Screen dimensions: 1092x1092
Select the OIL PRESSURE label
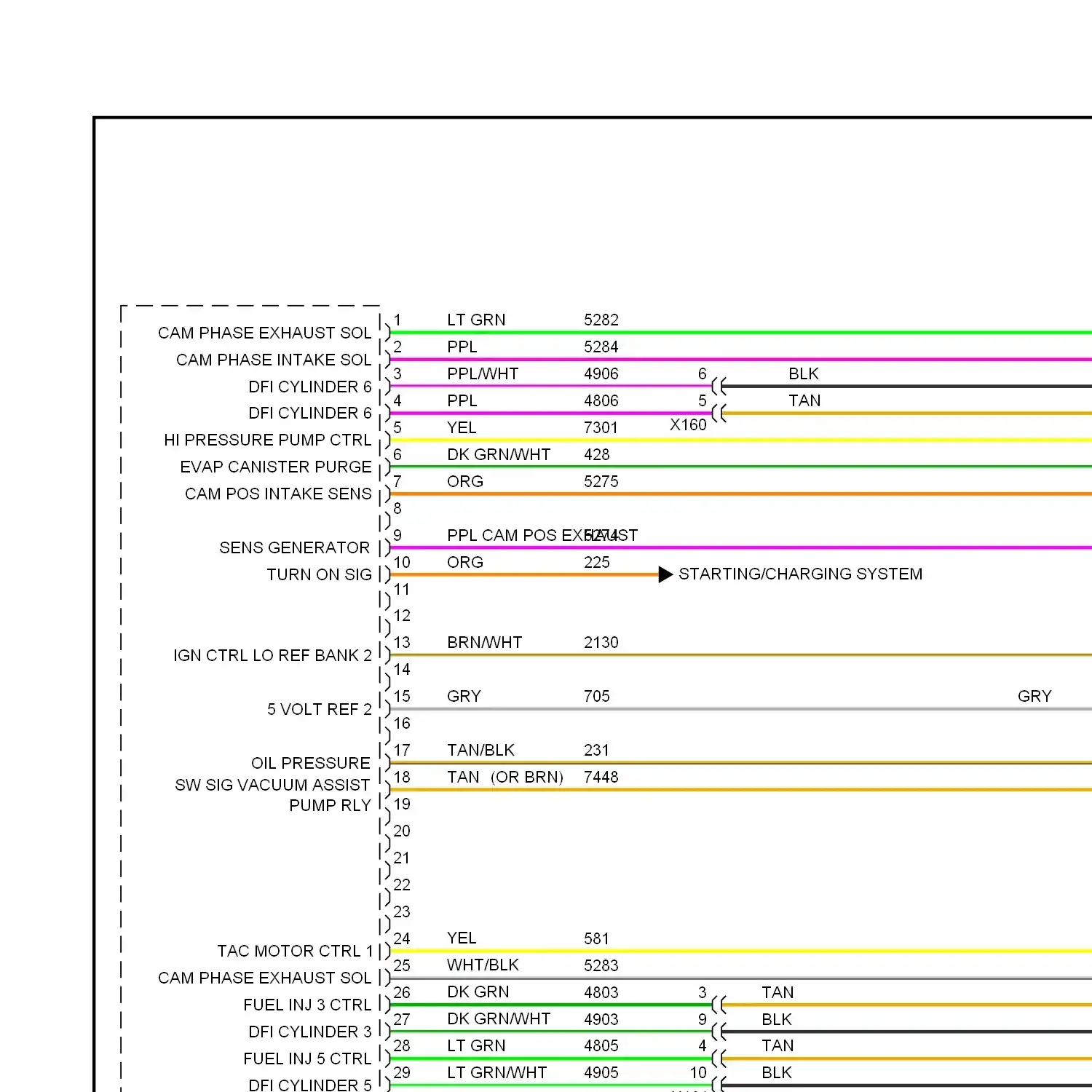[311, 763]
